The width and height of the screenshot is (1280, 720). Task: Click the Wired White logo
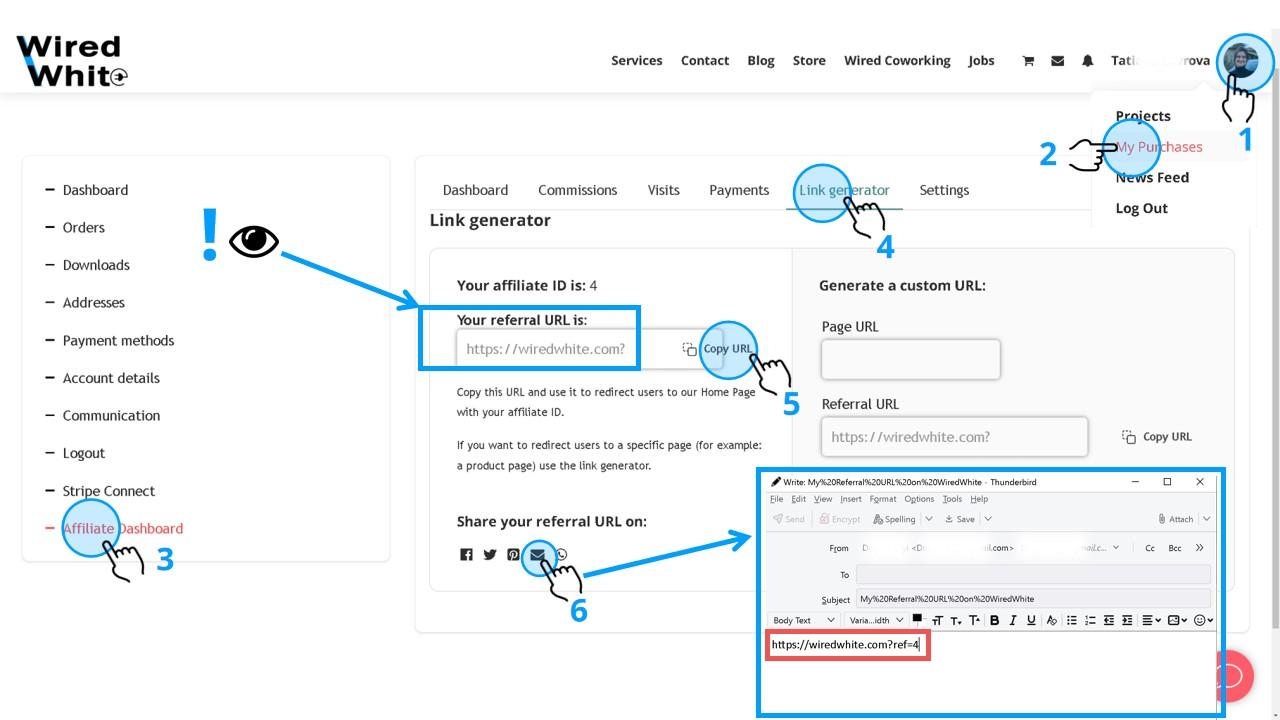(x=72, y=61)
